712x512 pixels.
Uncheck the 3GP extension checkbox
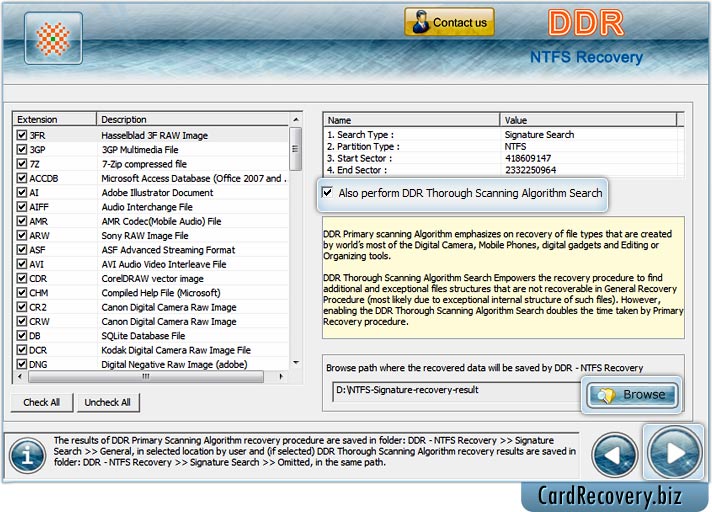pos(21,149)
